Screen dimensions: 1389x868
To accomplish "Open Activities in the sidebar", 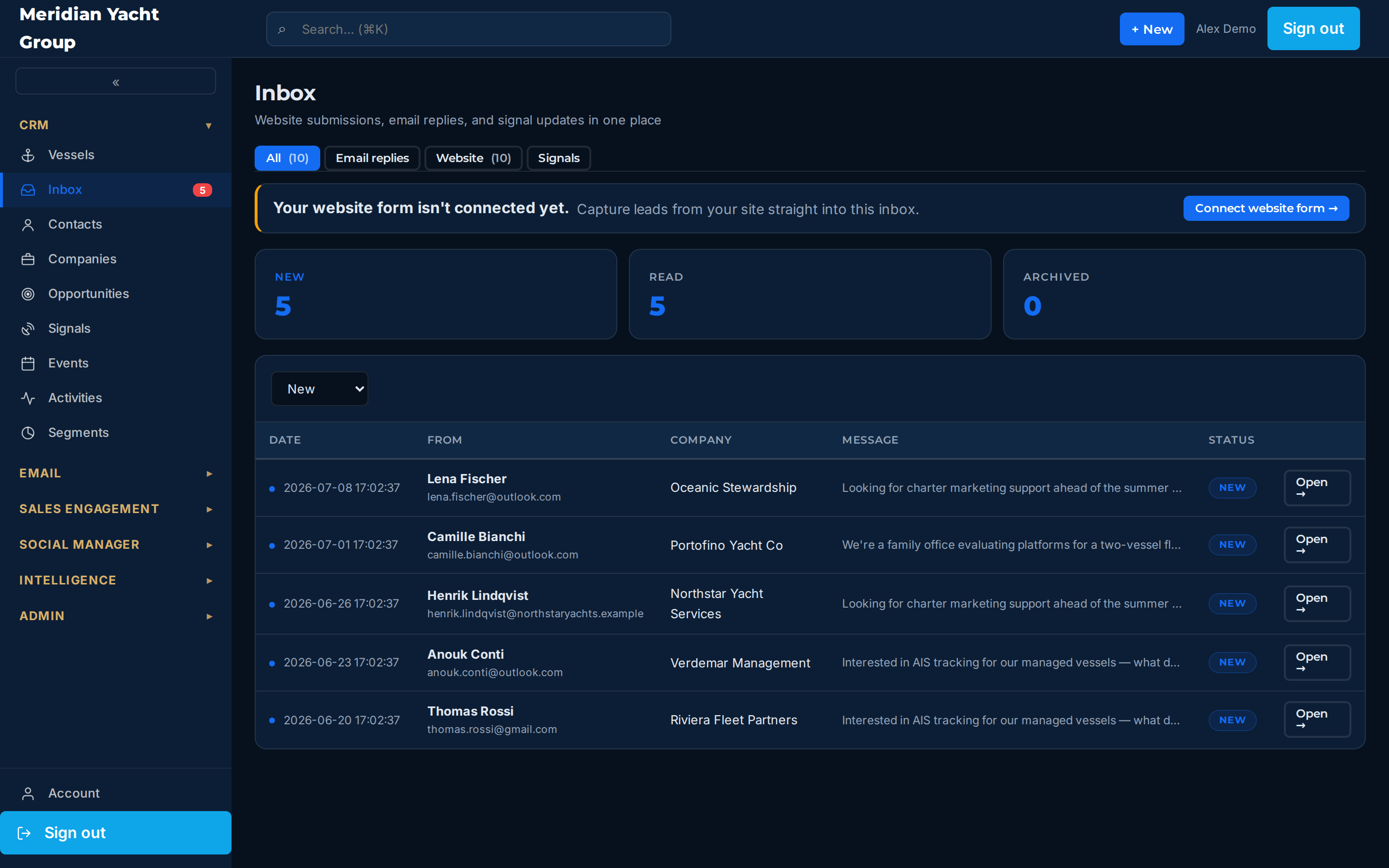I will [115, 398].
